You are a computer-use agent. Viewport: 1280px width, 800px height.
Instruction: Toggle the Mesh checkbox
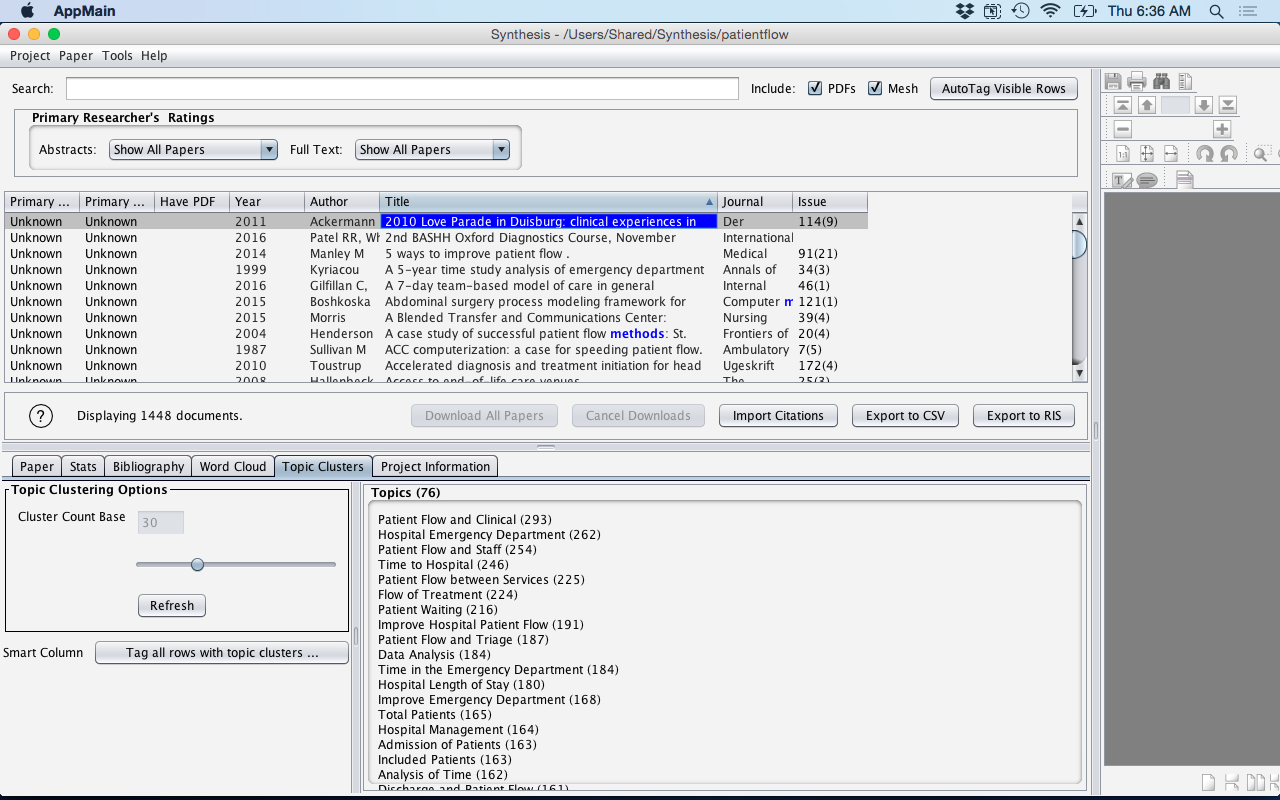click(x=875, y=88)
